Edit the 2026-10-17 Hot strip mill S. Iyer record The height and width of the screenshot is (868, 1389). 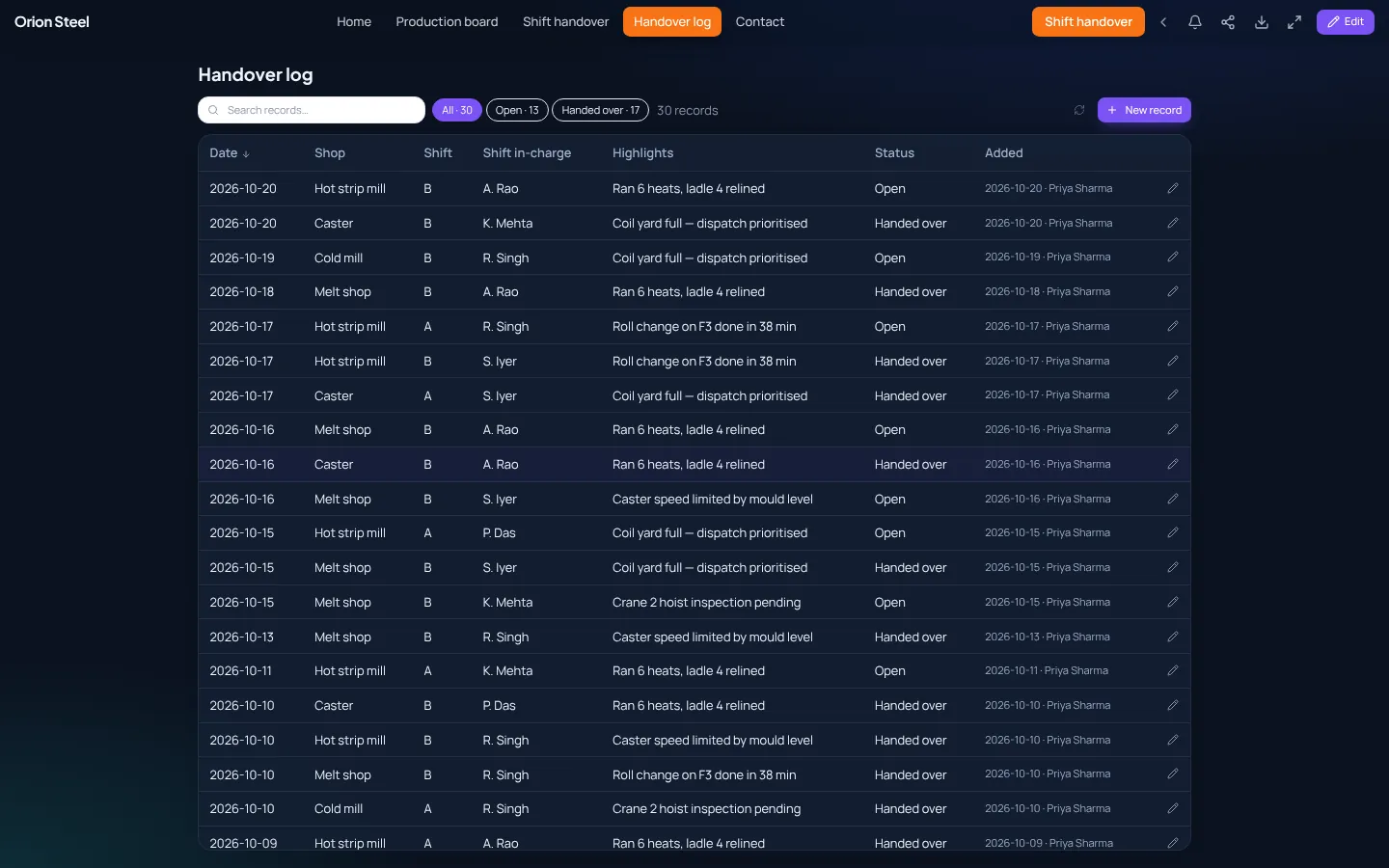(1173, 361)
